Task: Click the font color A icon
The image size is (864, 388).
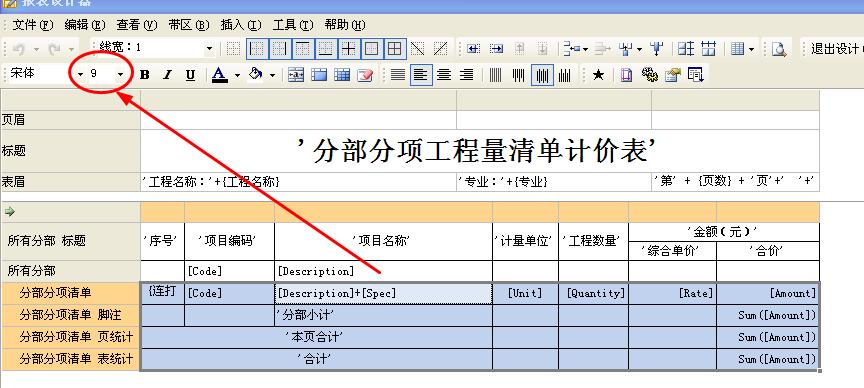Action: 220,75
